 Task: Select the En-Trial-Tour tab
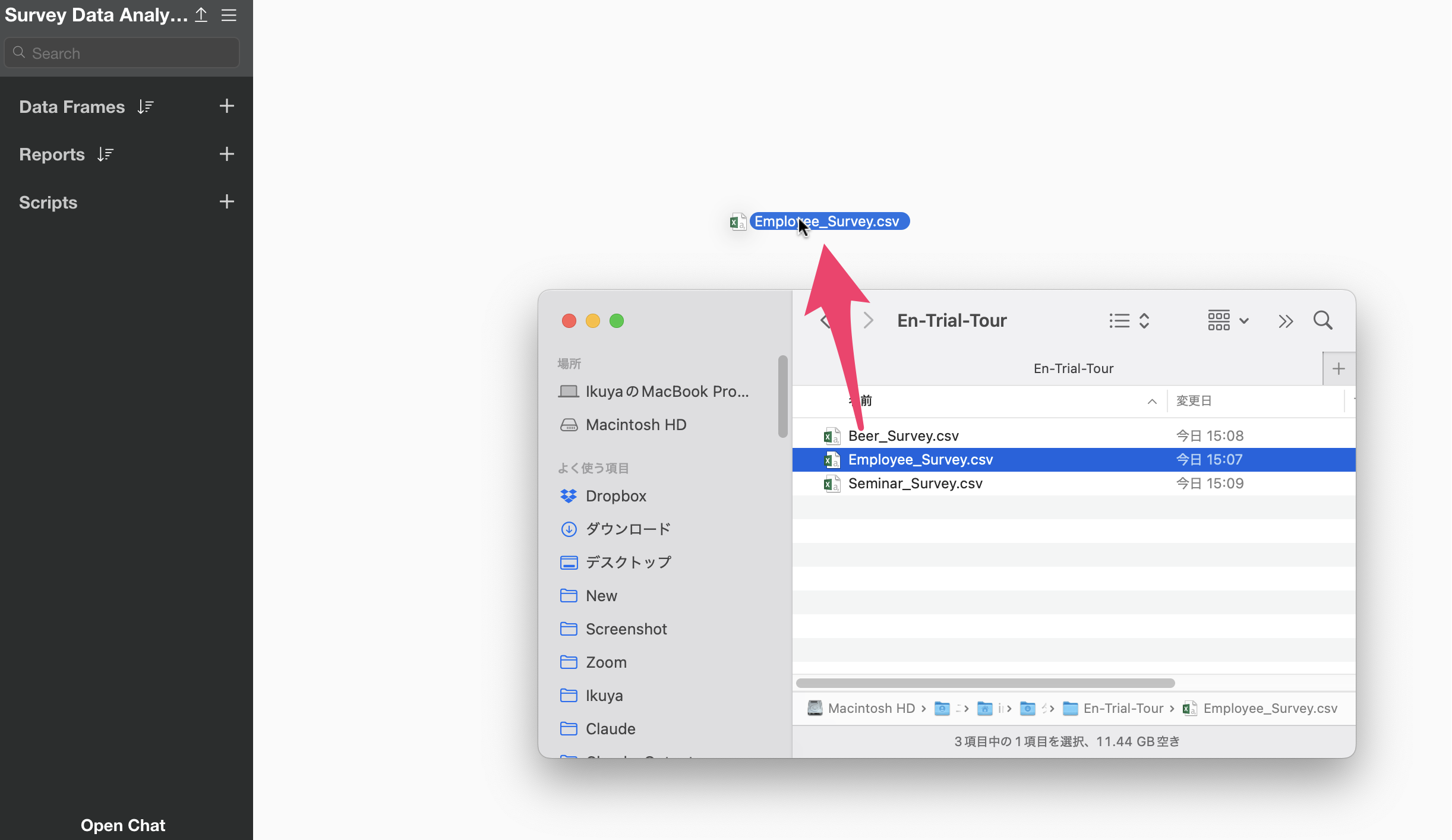1073,368
